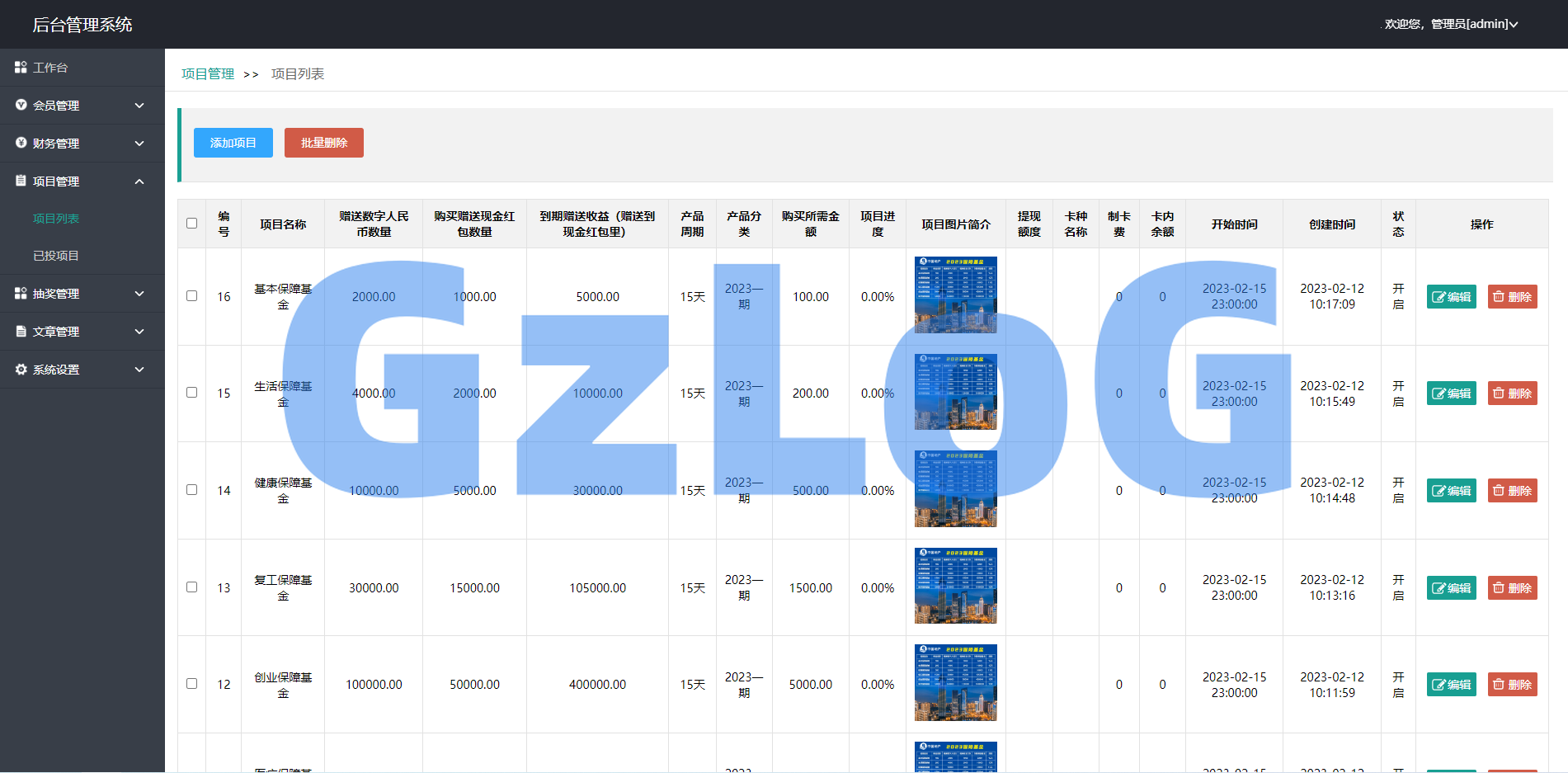1568x773 pixels.
Task: Expand the 系统设置 menu chevron
Action: click(139, 370)
